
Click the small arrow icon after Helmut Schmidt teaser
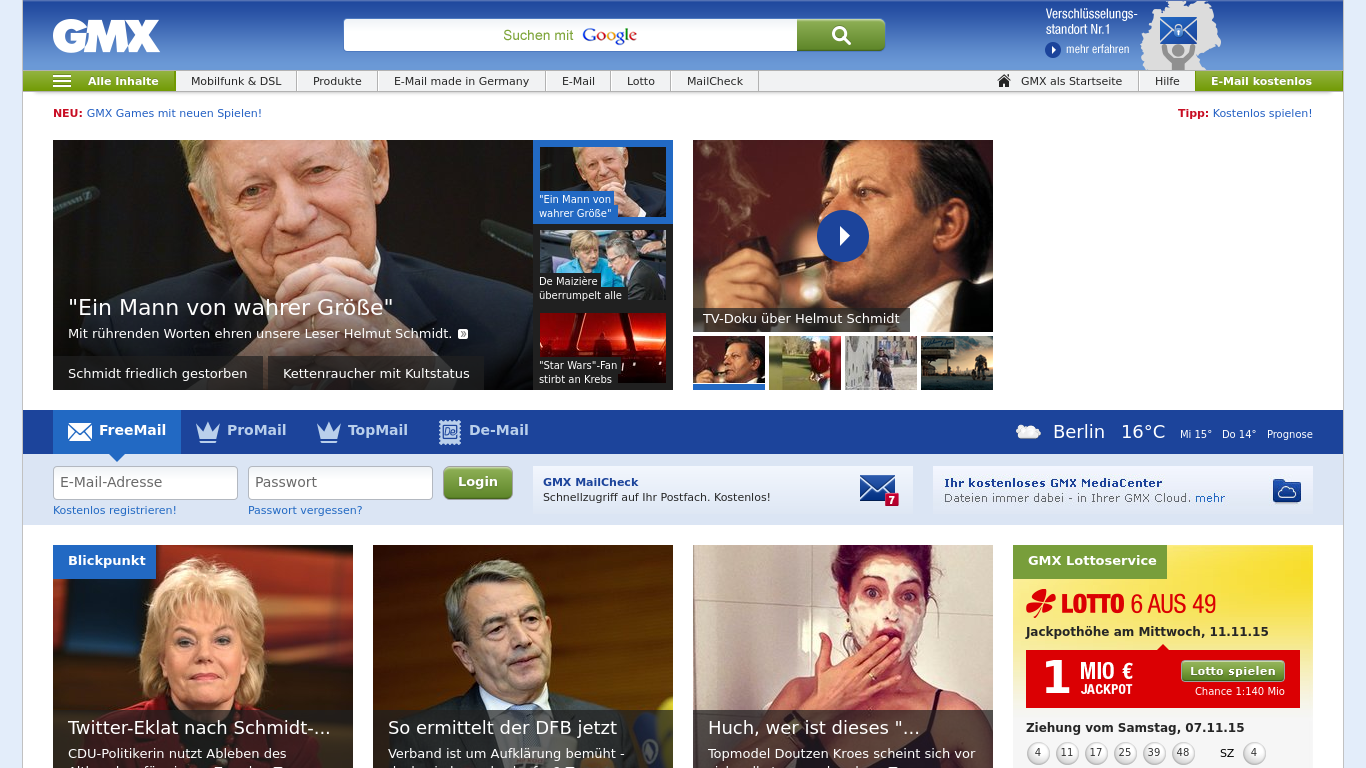pyautogui.click(x=463, y=334)
